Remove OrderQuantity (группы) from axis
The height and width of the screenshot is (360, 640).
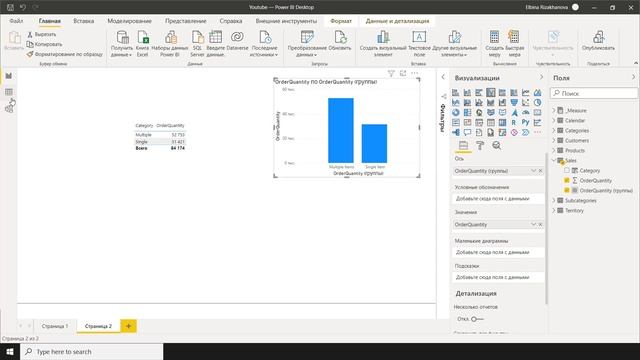click(540, 171)
